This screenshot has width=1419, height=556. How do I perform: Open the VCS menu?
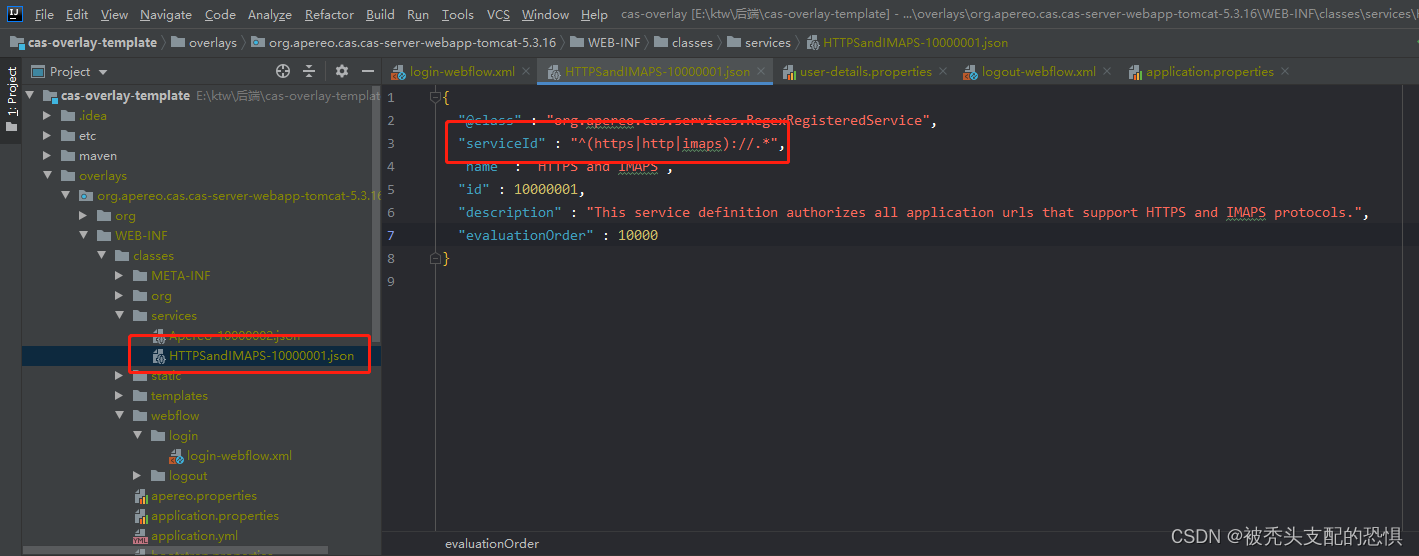(498, 14)
